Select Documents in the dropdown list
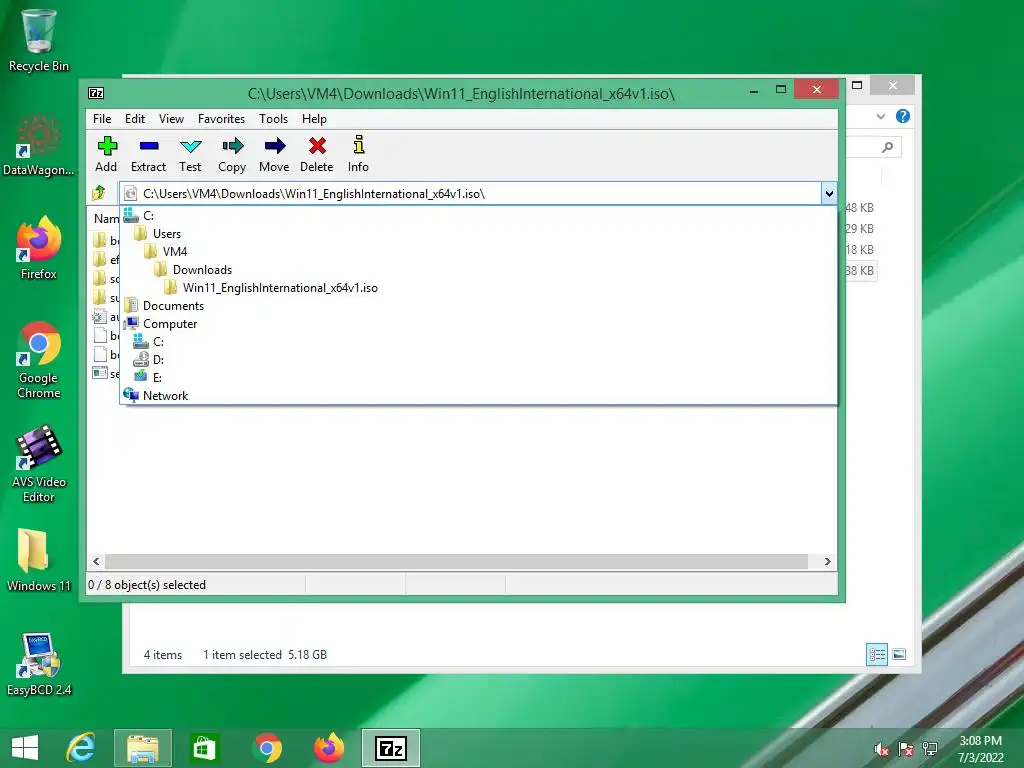Viewport: 1024px width, 768px height. [x=479, y=306]
